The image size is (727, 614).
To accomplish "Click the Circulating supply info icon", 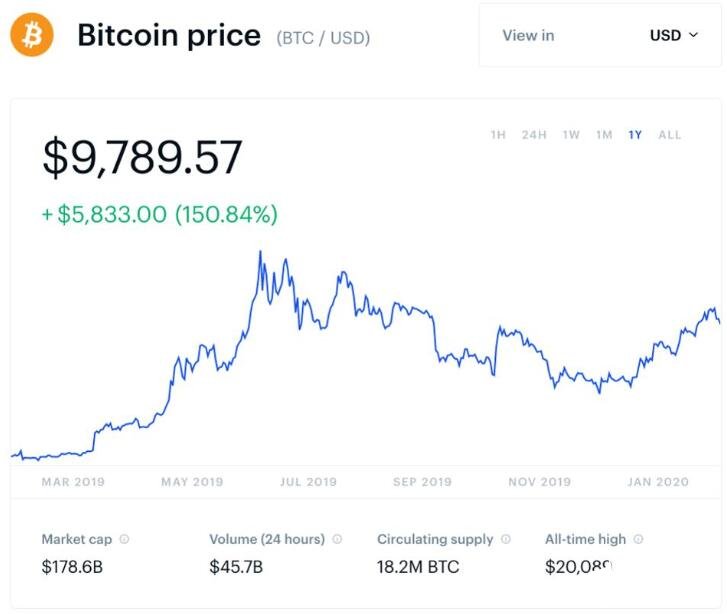I will coord(505,539).
